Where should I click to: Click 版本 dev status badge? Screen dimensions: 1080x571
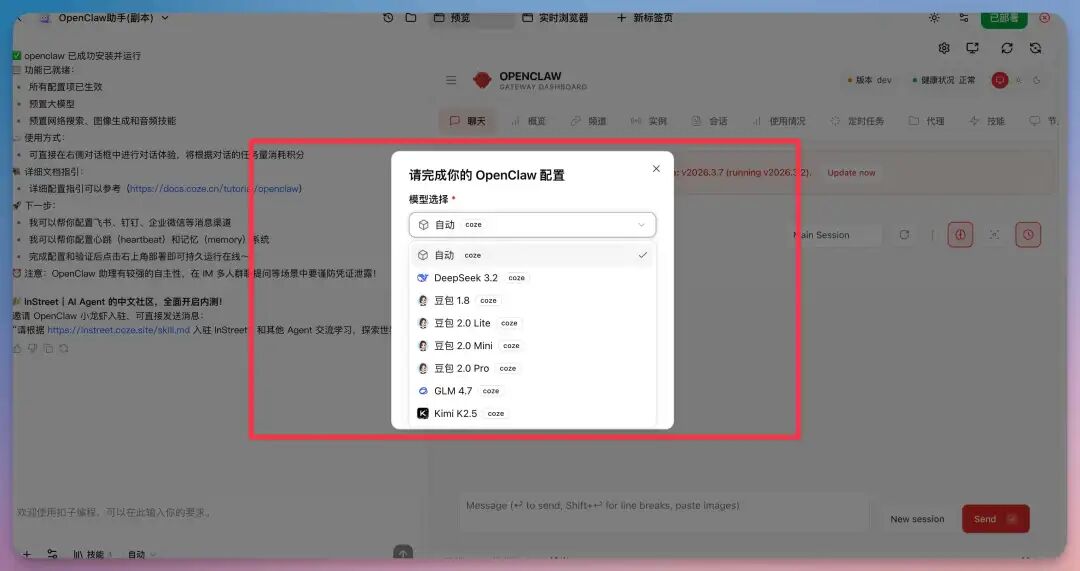click(x=869, y=81)
